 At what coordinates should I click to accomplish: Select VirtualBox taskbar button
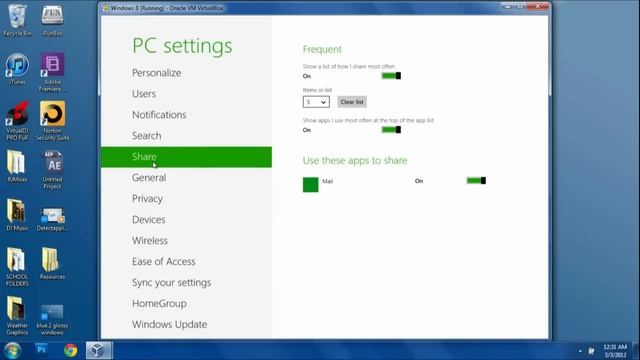[x=99, y=350]
